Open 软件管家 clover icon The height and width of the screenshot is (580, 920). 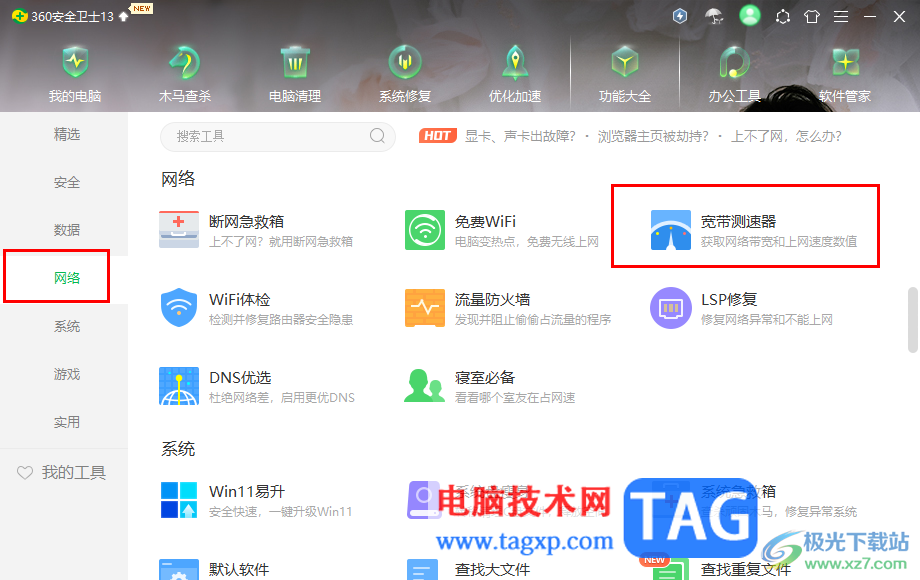[x=845, y=62]
